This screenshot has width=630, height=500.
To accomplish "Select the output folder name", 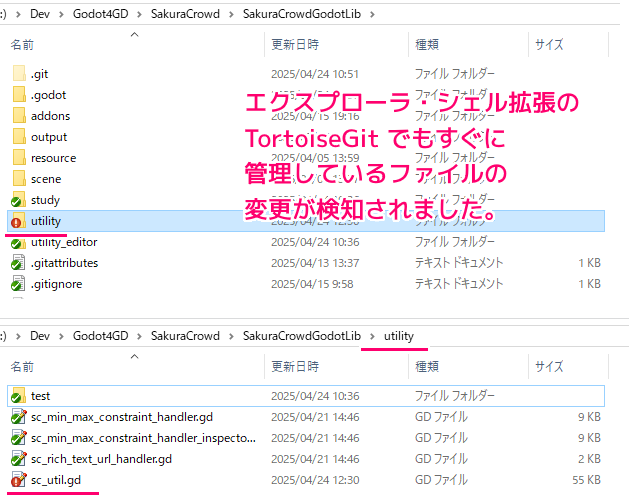I will 49,137.
